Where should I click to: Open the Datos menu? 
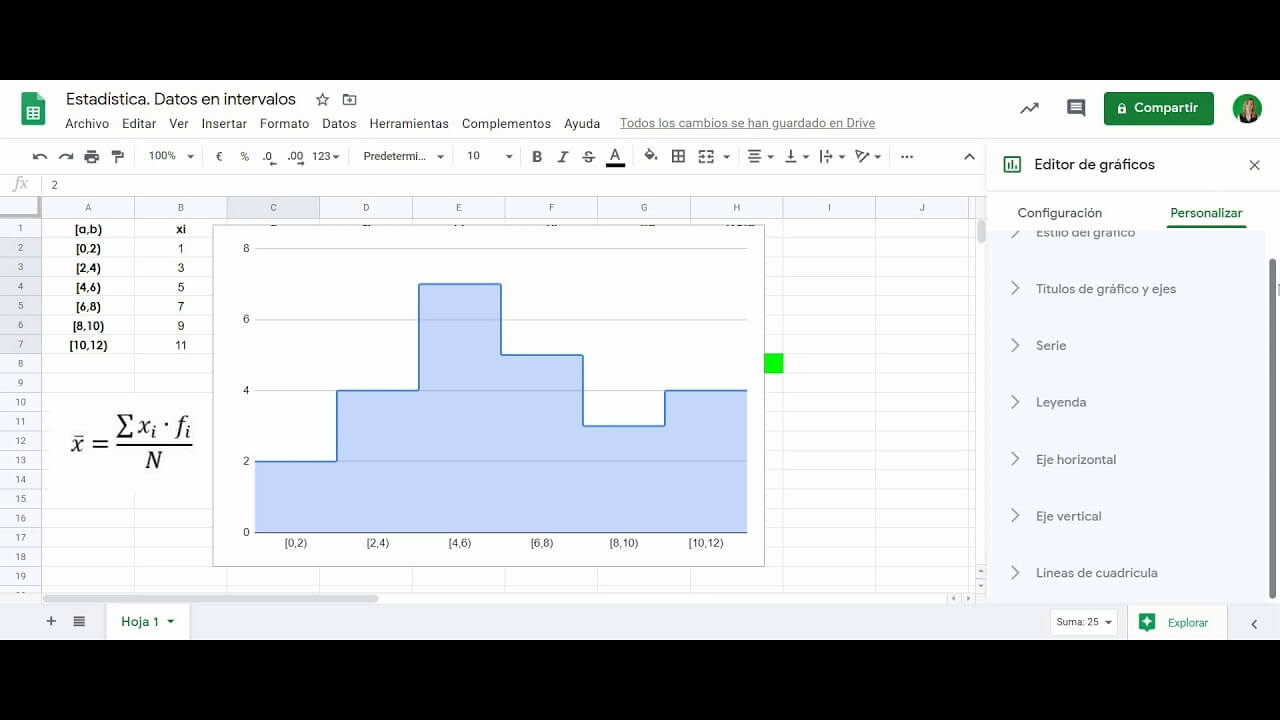(x=339, y=123)
